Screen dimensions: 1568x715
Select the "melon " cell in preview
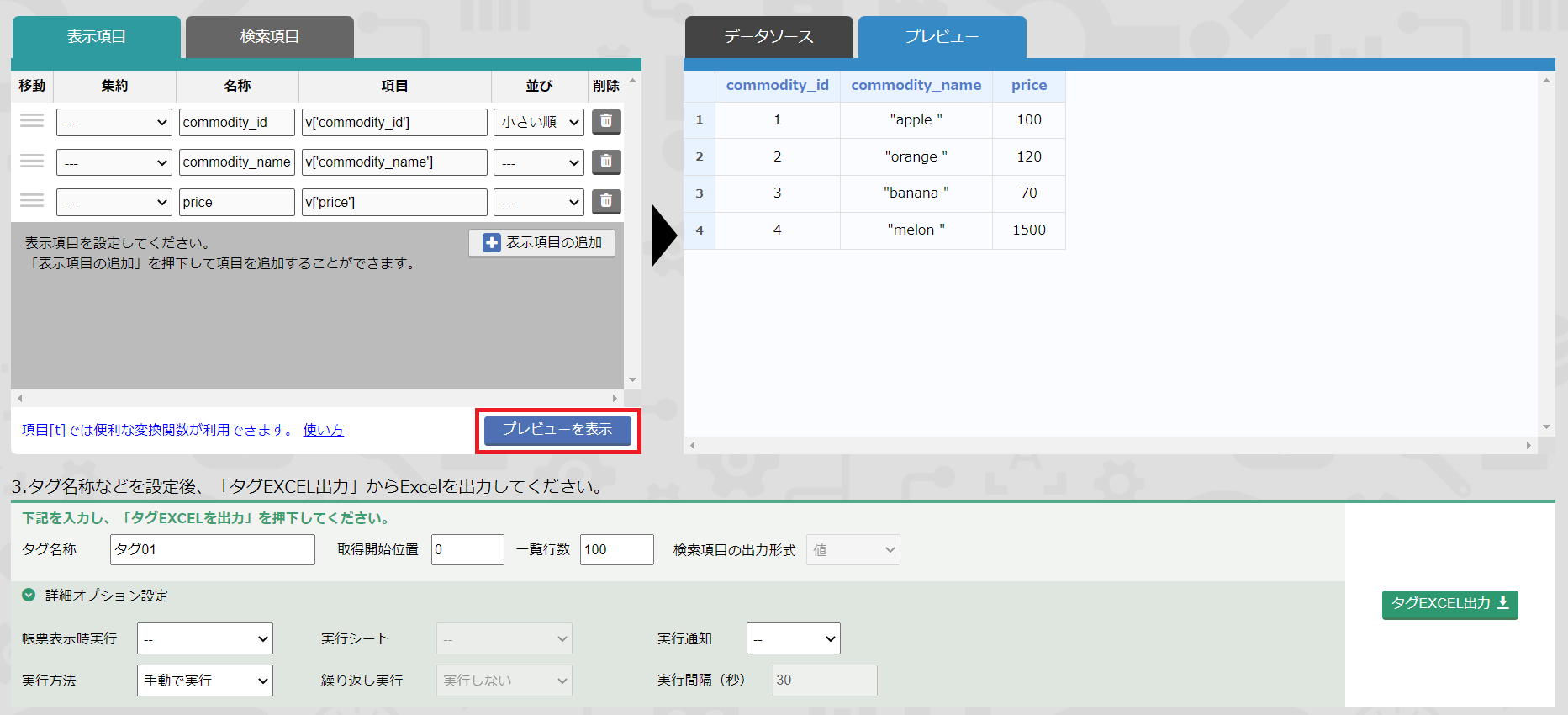[x=916, y=230]
